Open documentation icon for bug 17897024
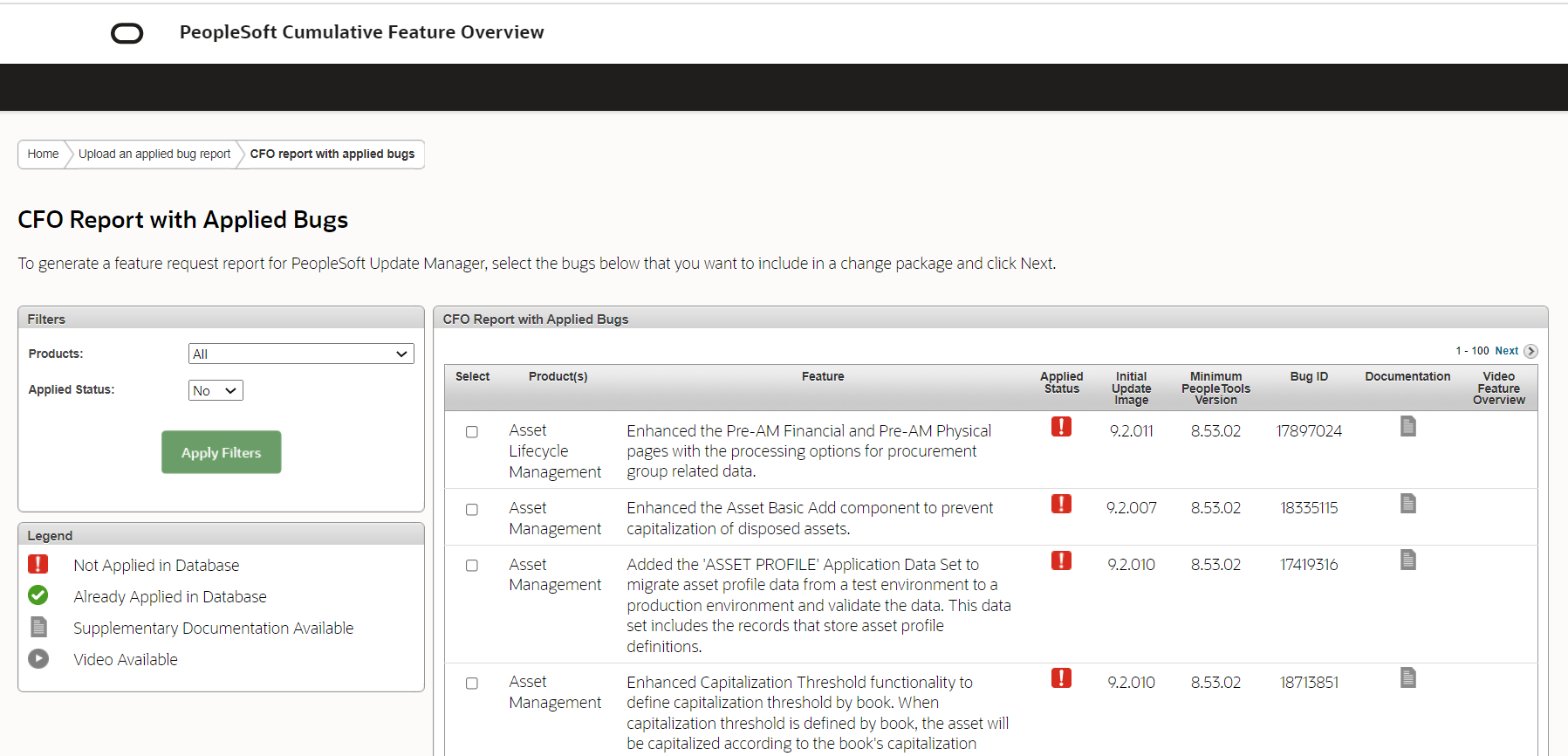1568x756 pixels. click(x=1407, y=426)
